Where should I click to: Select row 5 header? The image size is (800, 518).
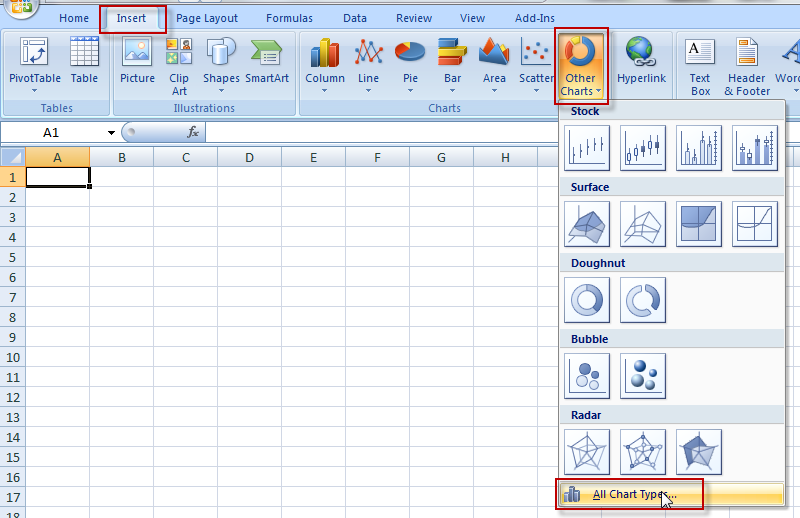pyautogui.click(x=13, y=257)
